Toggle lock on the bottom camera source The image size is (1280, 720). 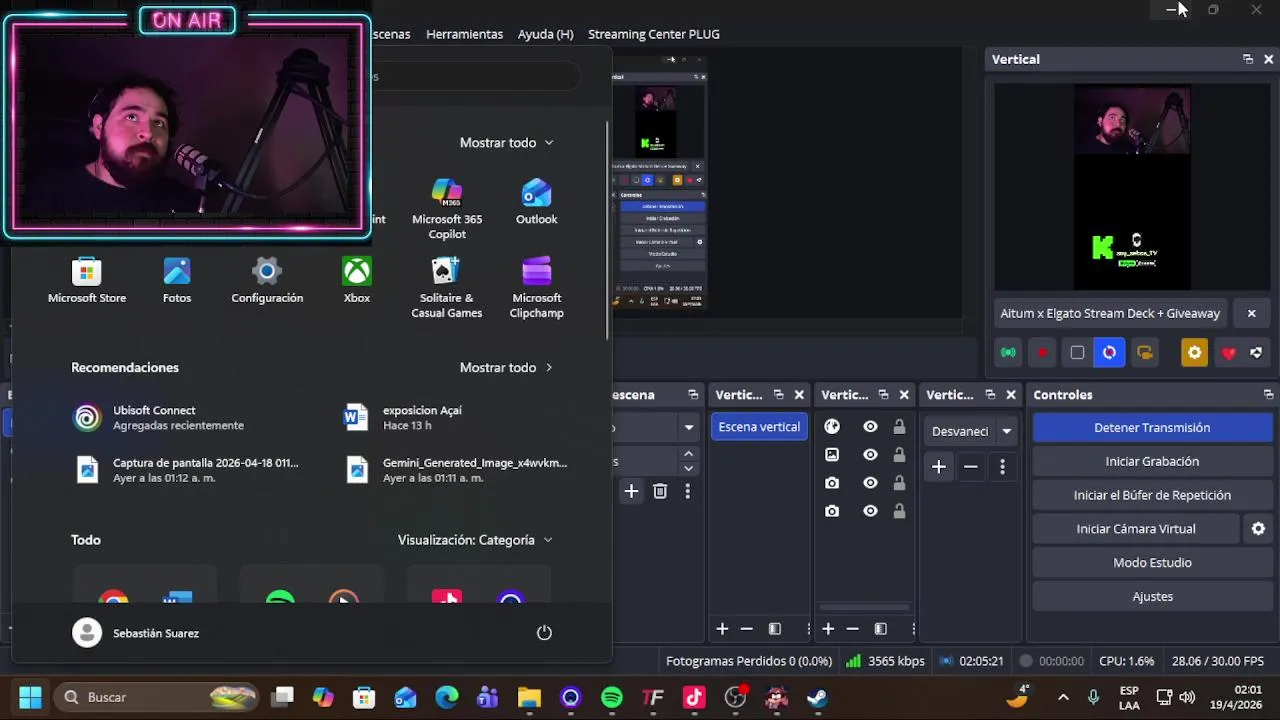[899, 510]
